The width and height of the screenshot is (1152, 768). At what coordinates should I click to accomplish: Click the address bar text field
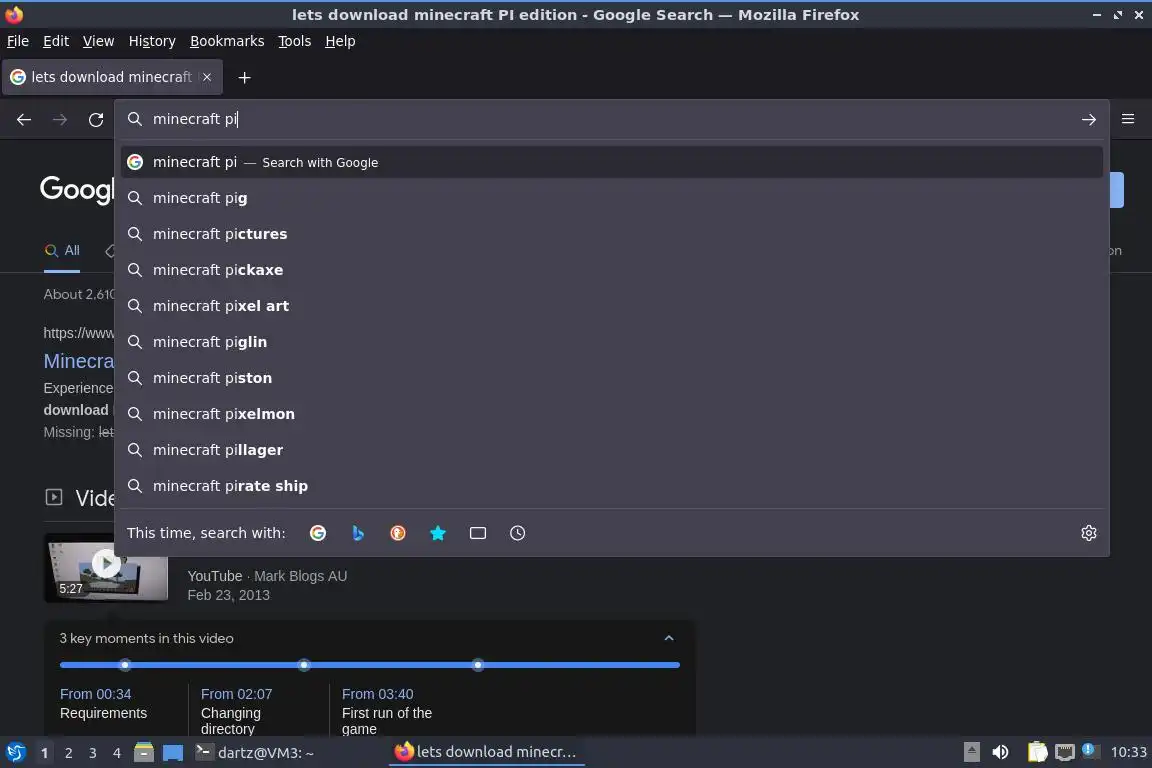(x=610, y=119)
